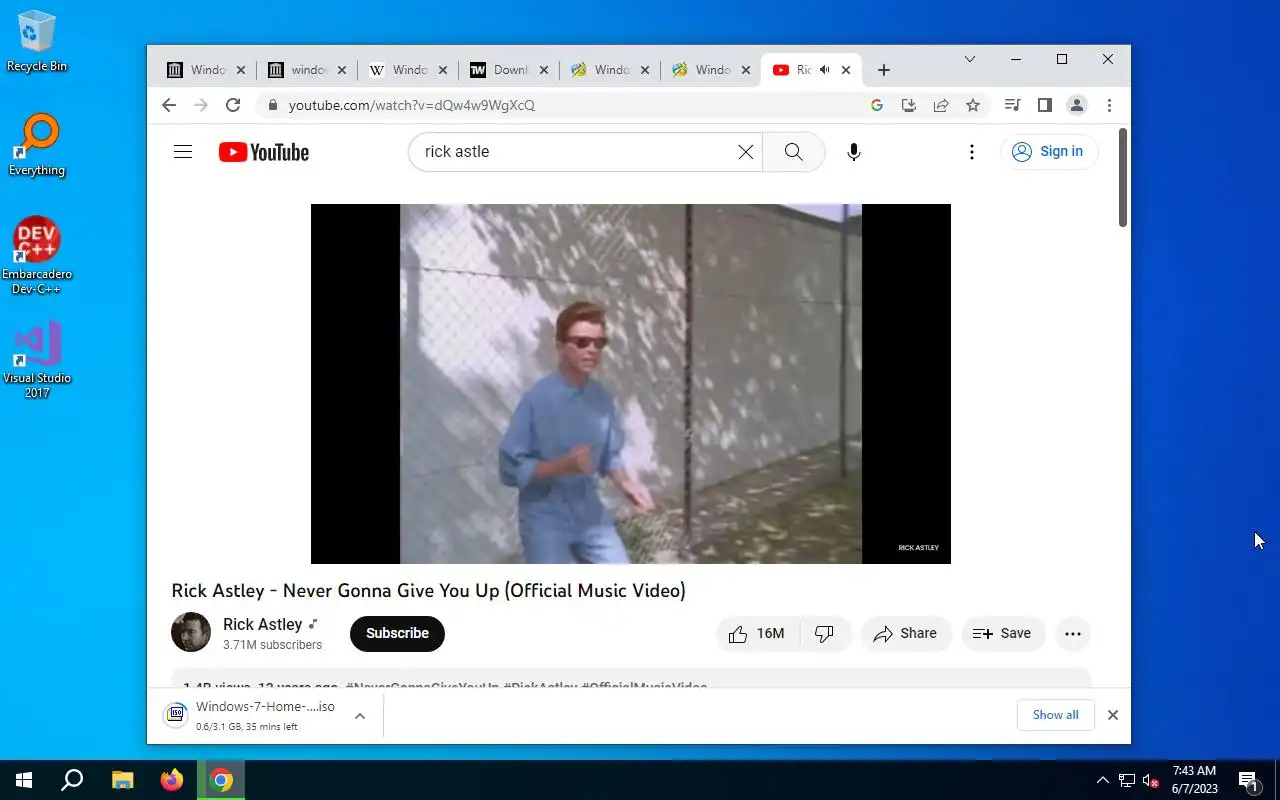Open Rick Astley channel avatar
1280x800 pixels.
(191, 632)
